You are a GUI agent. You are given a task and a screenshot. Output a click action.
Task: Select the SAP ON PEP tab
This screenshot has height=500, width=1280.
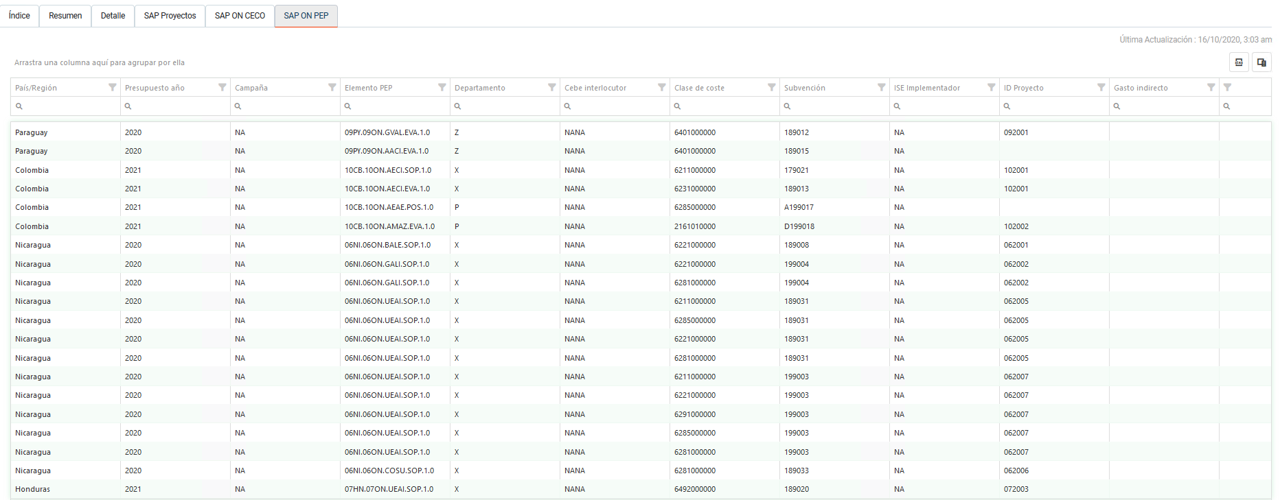tap(306, 16)
